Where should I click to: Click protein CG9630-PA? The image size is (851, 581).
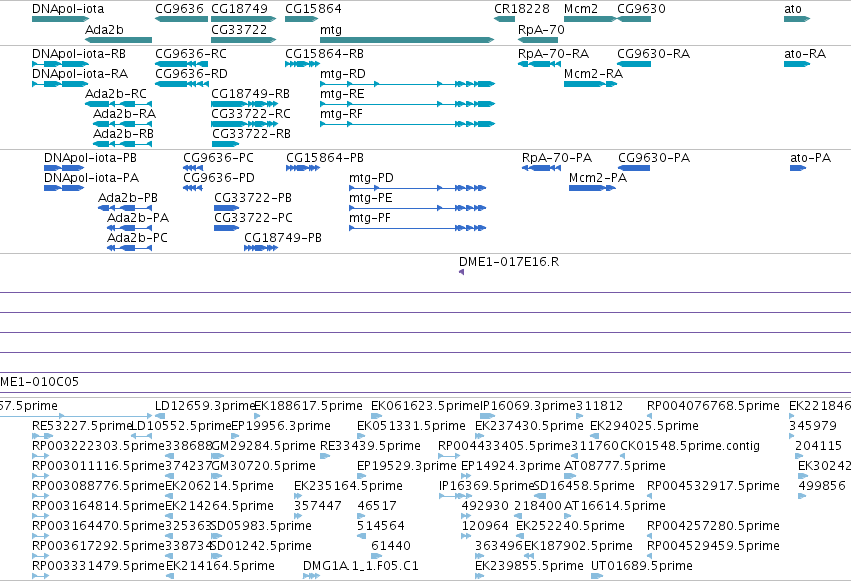634,168
